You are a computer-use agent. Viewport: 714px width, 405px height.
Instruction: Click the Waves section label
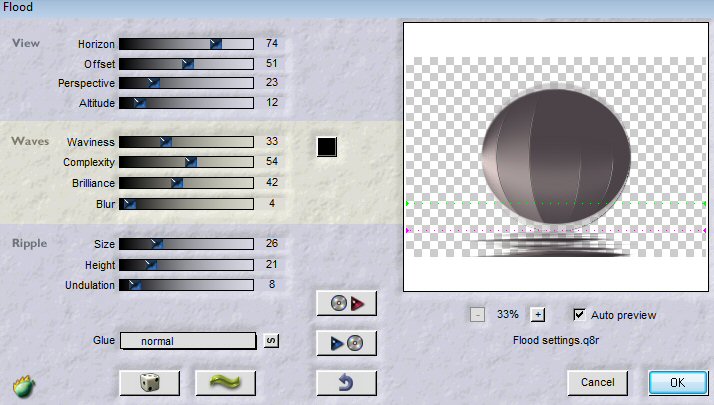(x=30, y=141)
